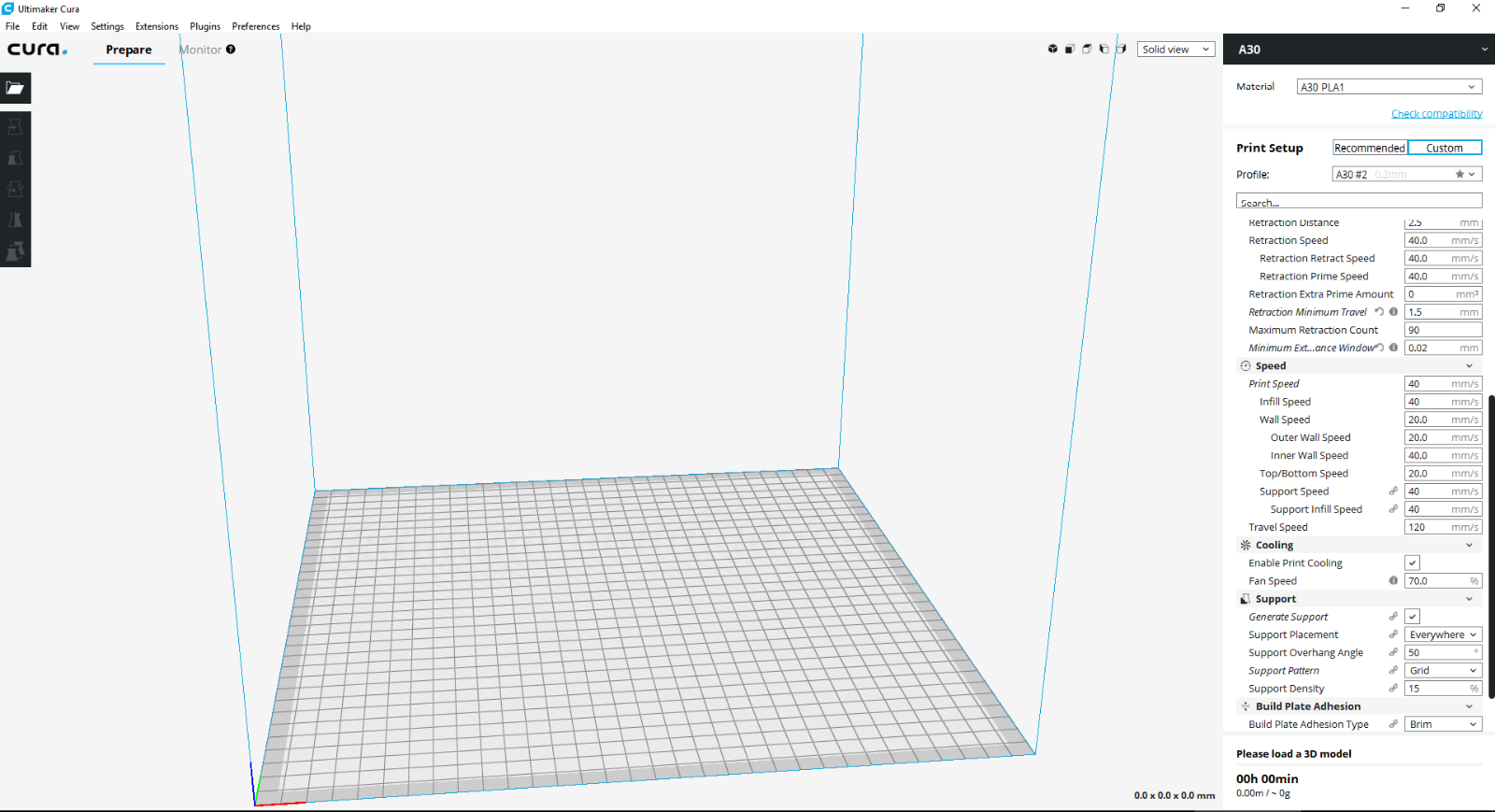Click info icon for Minimum Extrusion Window
Screen dimensions: 1495x812
[1393, 348]
